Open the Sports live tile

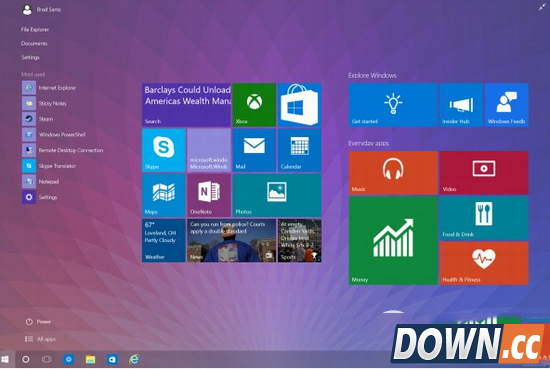pos(299,240)
